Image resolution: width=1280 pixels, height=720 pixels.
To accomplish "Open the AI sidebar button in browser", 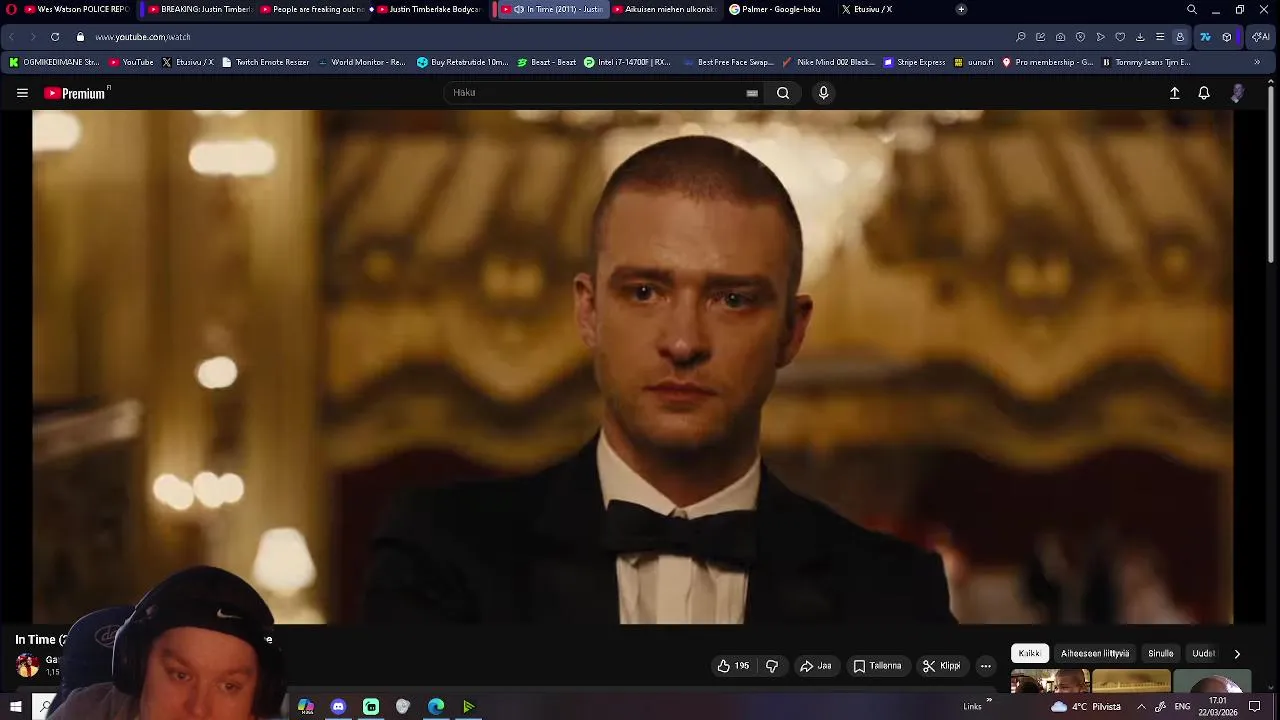I will 1261,37.
